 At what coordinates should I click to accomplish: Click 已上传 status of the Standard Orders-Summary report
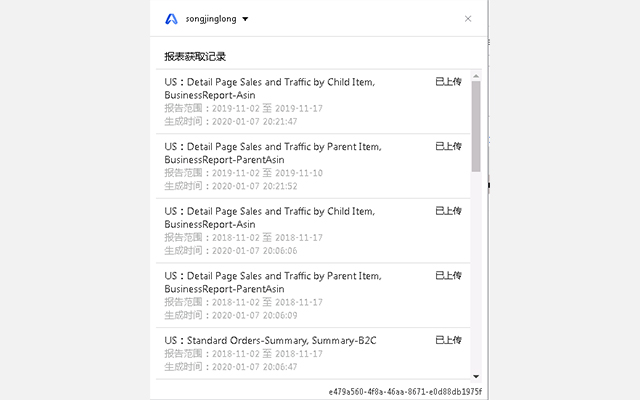click(448, 341)
